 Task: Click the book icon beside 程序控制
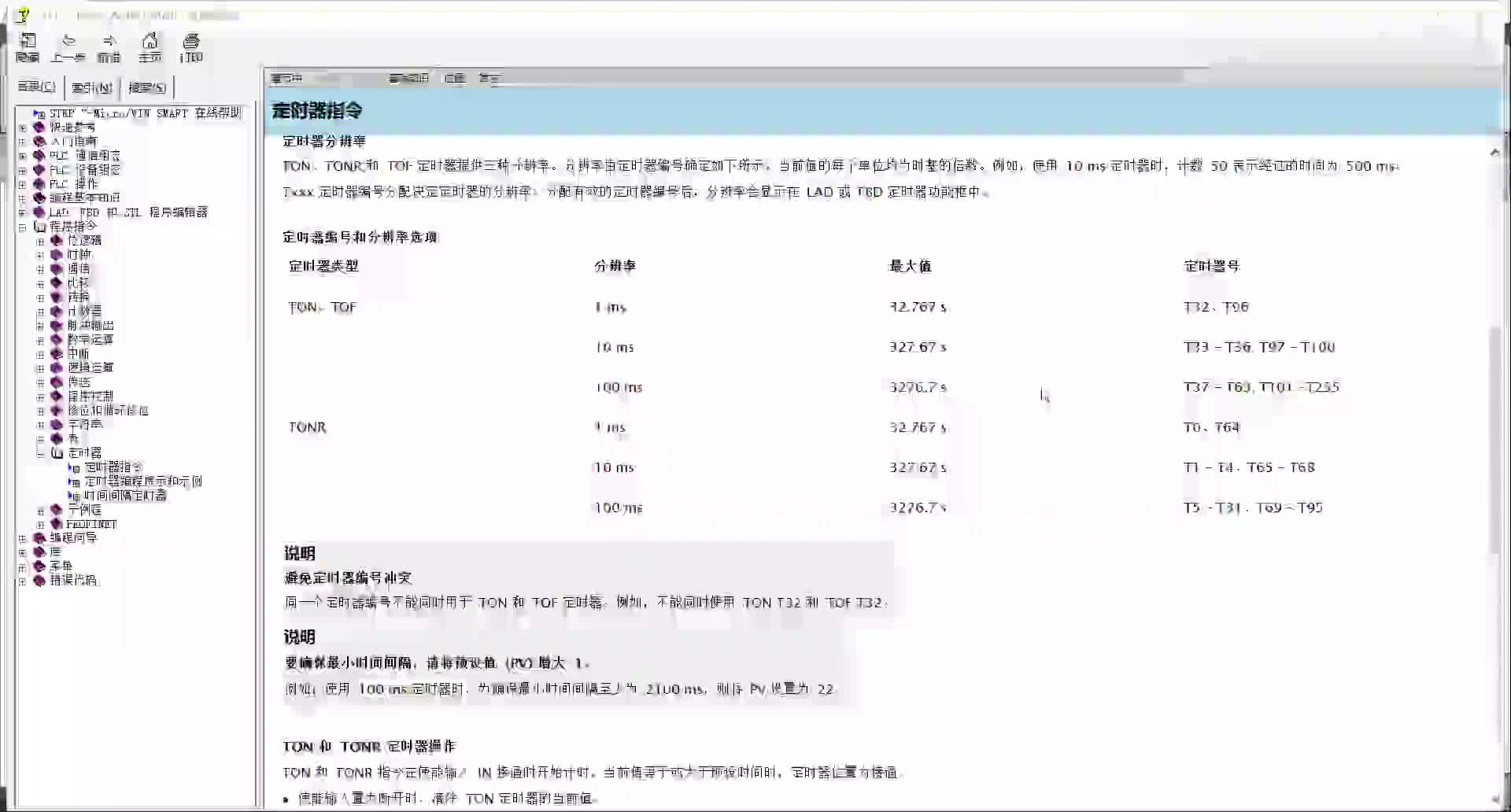click(x=57, y=397)
